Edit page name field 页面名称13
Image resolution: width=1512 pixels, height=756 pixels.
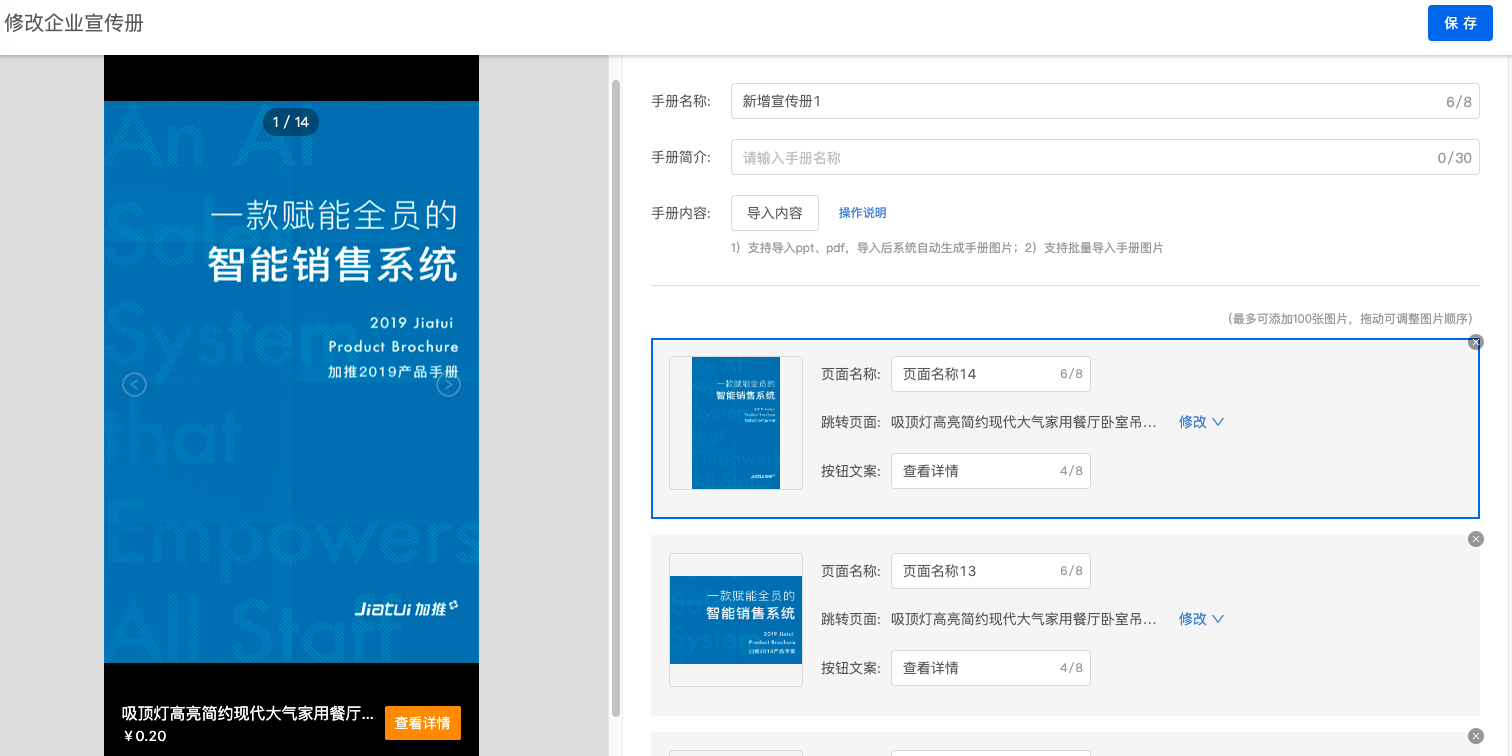990,571
